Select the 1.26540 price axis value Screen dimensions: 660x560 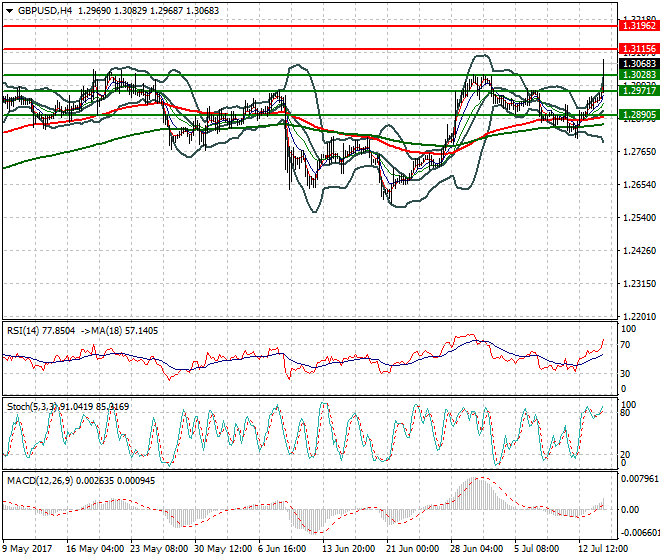coord(639,184)
